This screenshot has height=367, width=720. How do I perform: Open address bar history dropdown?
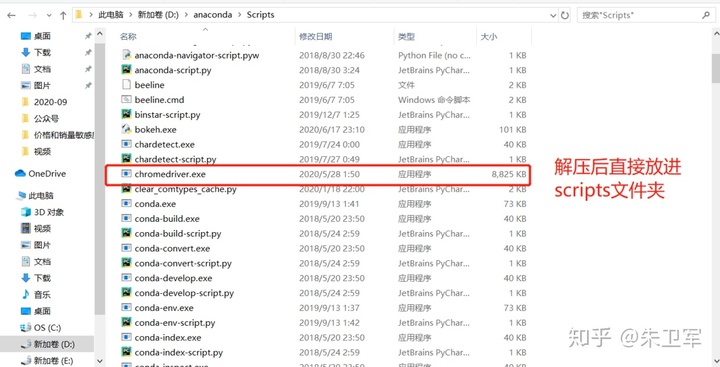click(553, 15)
